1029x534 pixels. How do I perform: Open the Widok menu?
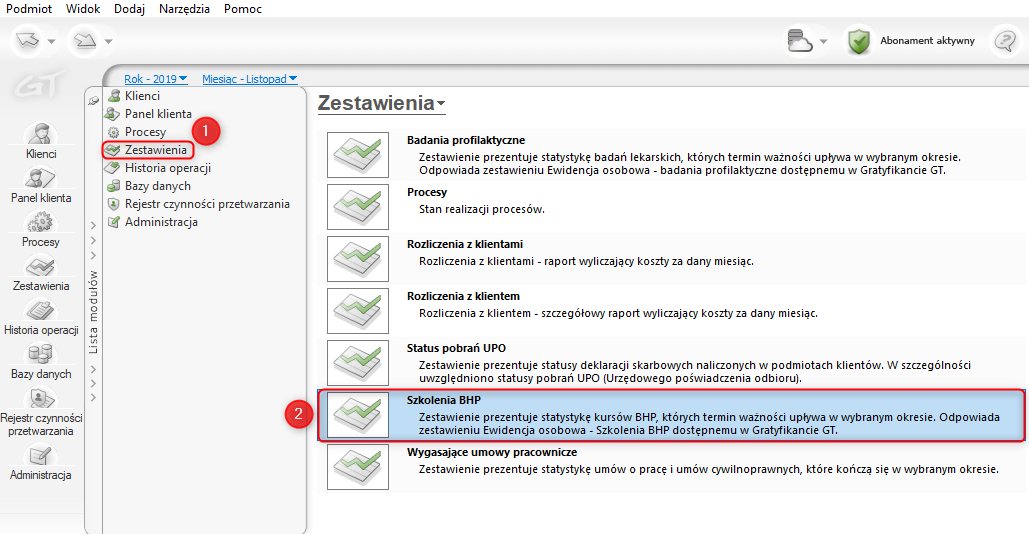[83, 9]
